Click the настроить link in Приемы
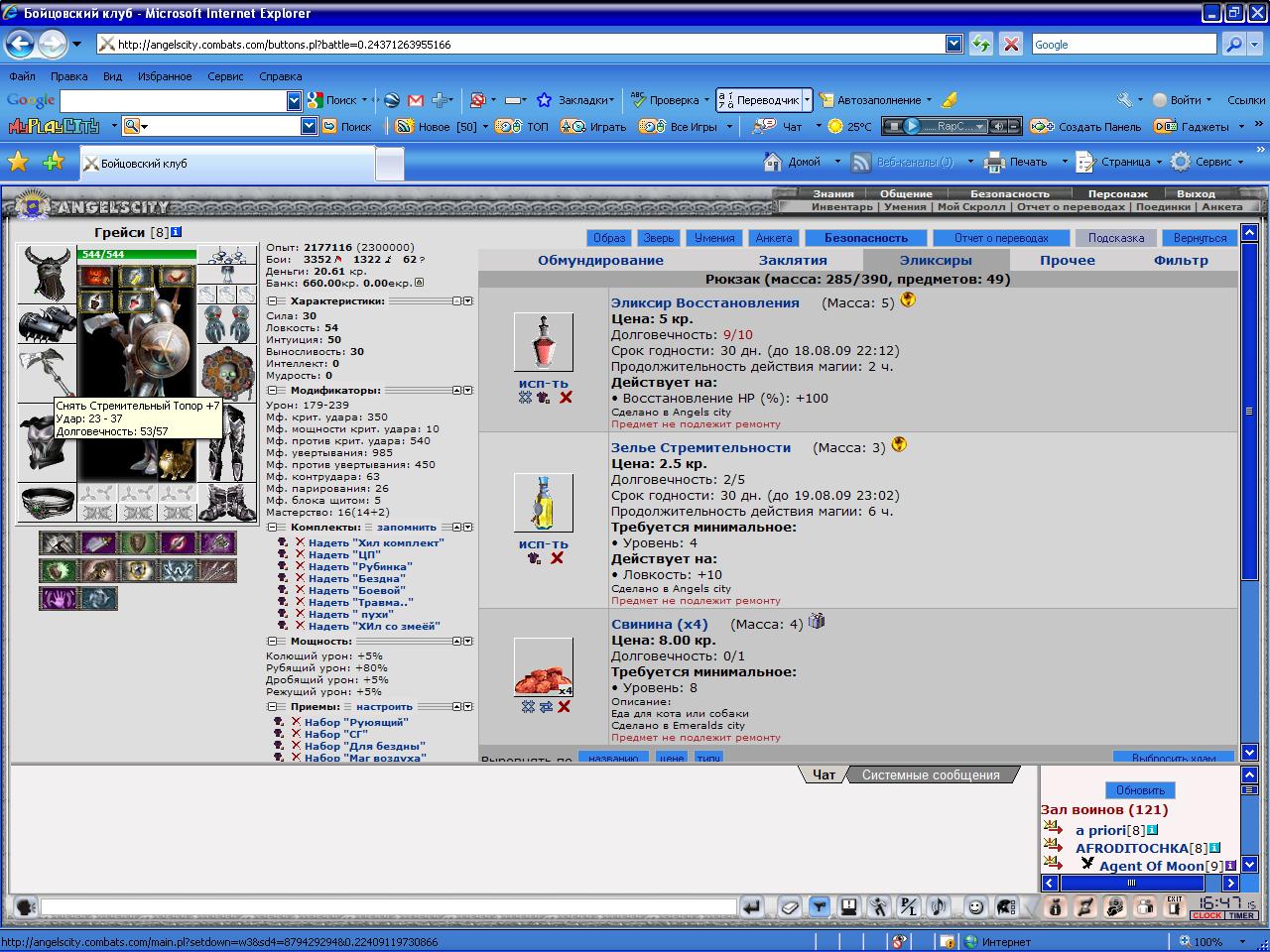 [384, 706]
